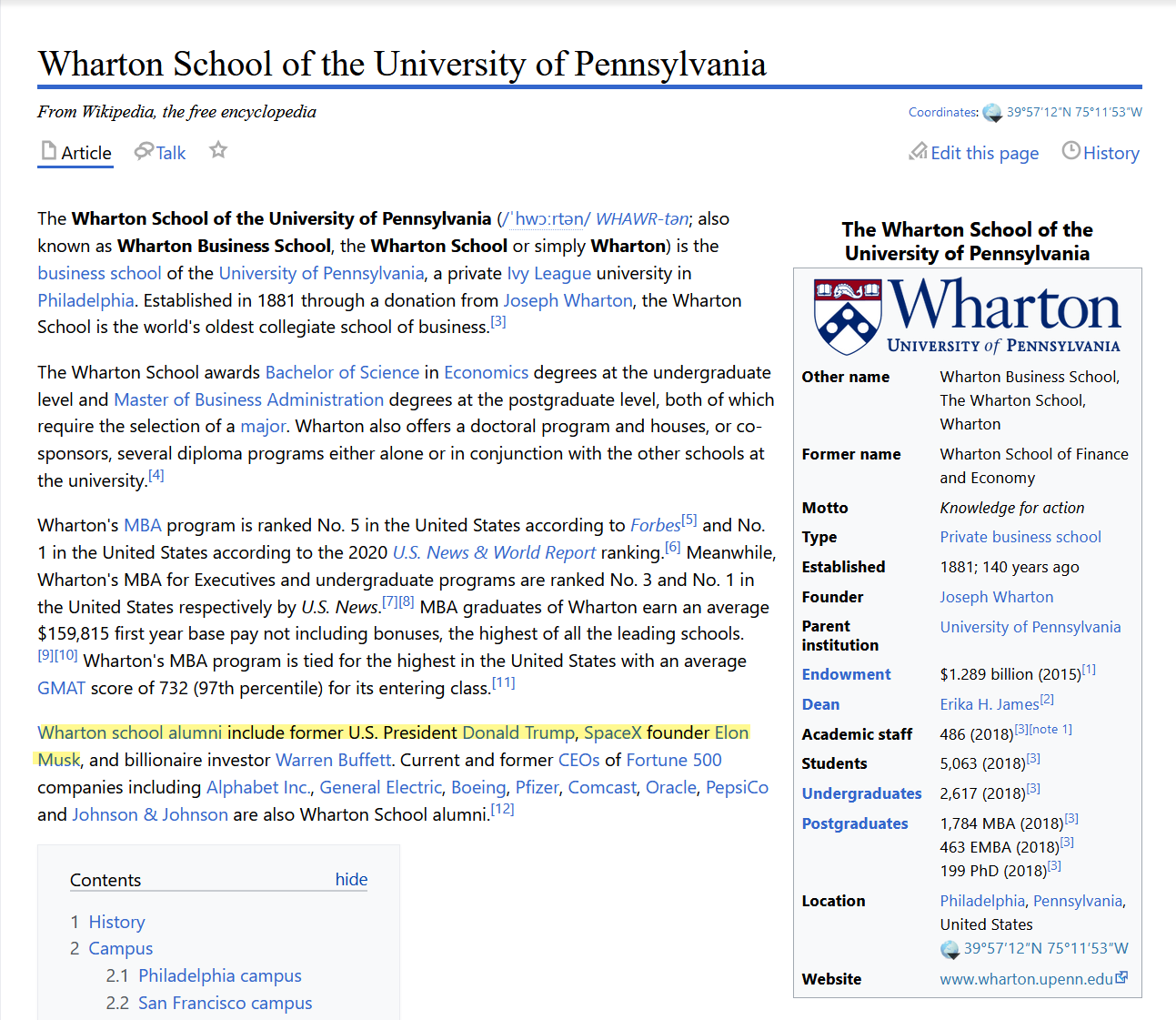This screenshot has width=1176, height=1020.
Task: Click citation [12] after Wharton School alumni
Action: click(502, 809)
